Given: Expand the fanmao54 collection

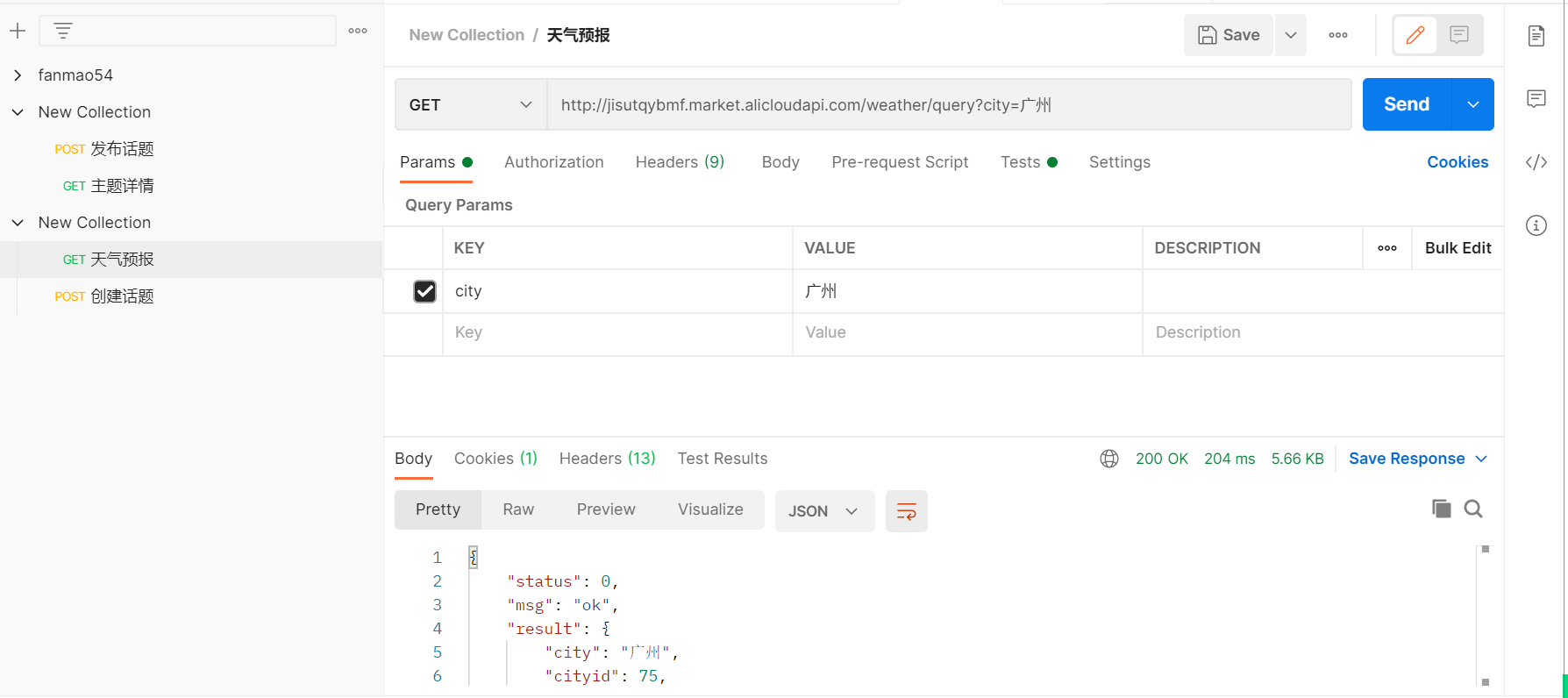Looking at the screenshot, I should tap(18, 75).
